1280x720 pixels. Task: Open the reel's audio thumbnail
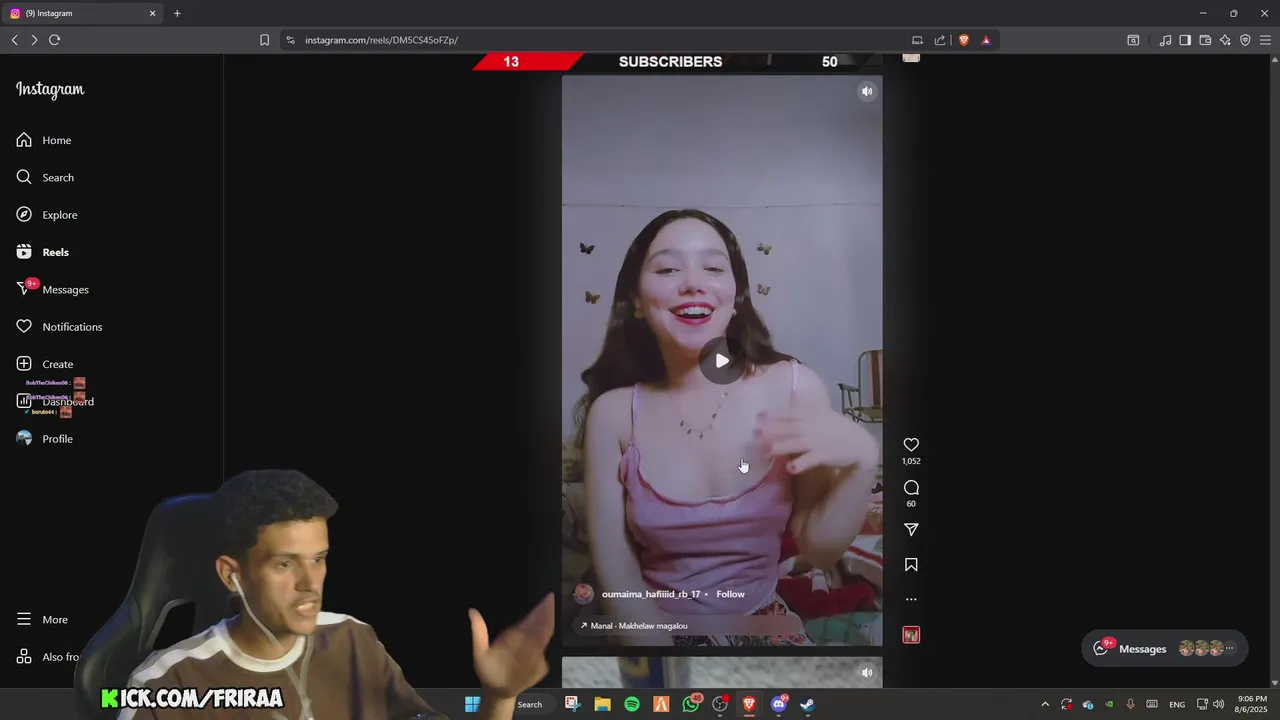tap(911, 635)
